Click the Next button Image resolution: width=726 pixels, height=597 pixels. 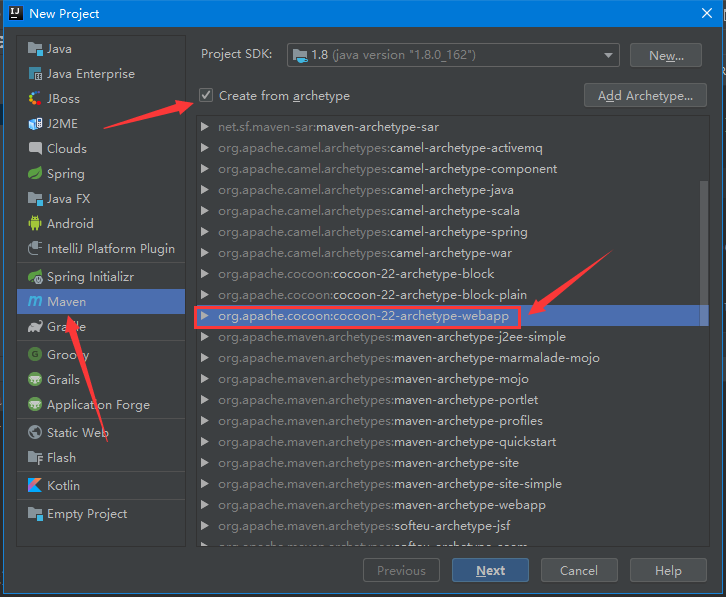(x=490, y=570)
